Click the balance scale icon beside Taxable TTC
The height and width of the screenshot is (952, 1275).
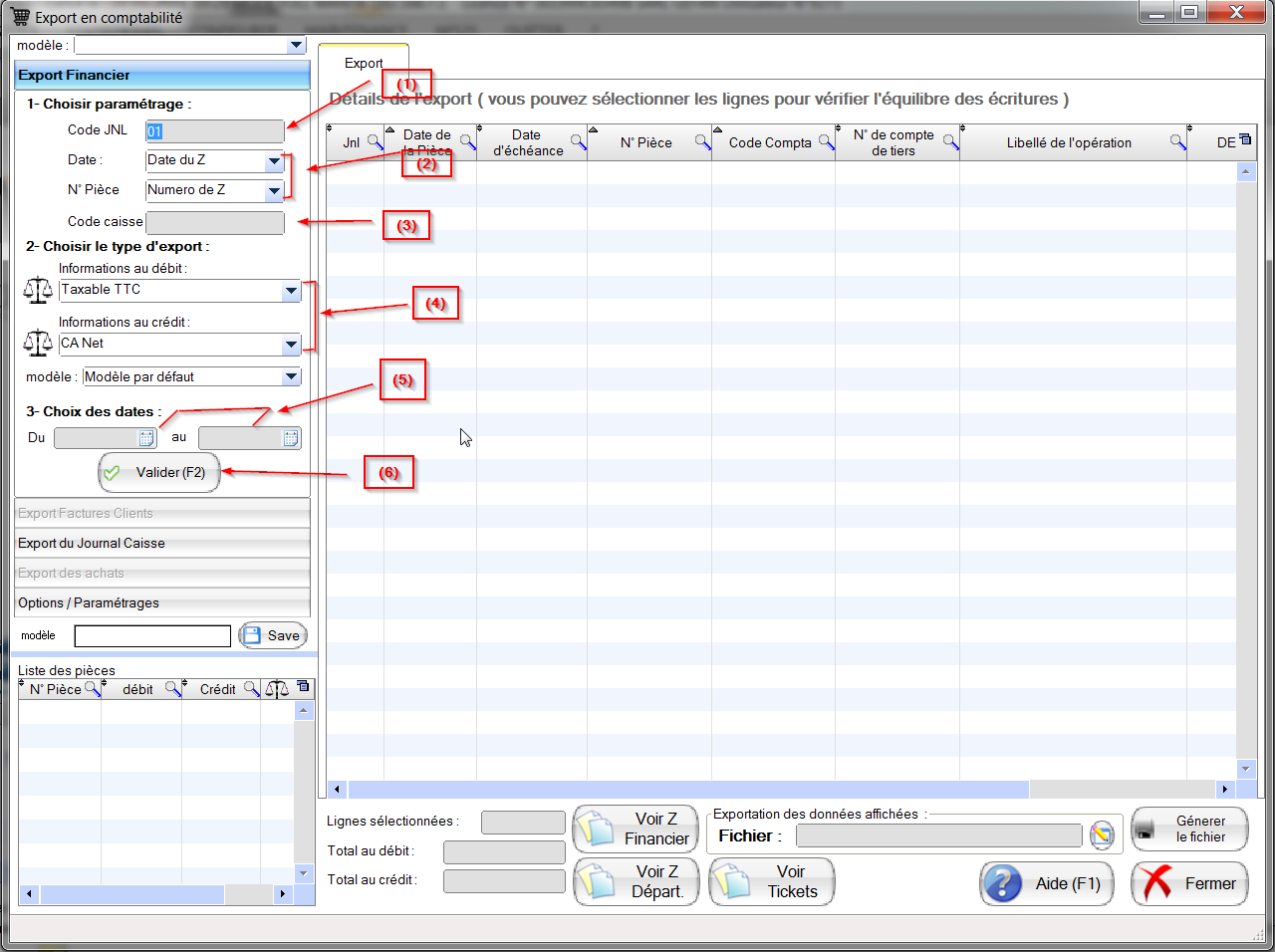[x=38, y=290]
